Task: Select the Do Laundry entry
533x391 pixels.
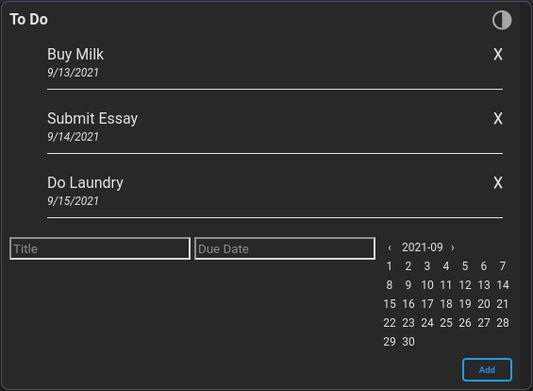Action: point(275,191)
